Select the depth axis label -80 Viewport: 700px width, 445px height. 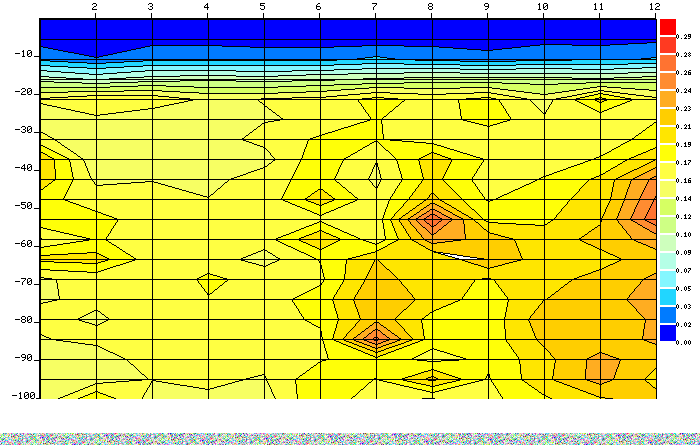pos(24,320)
